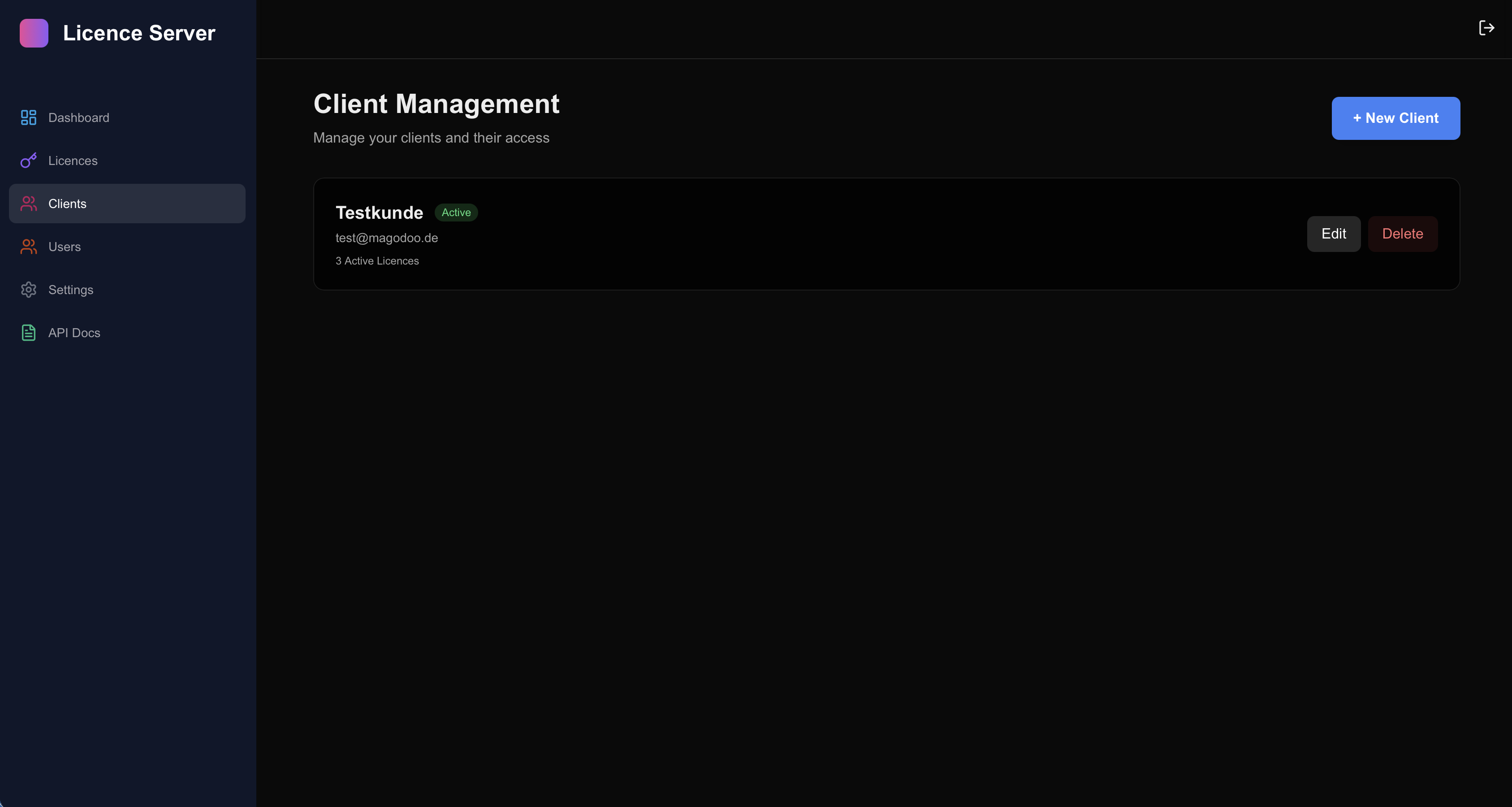Click the Licence Server logo square
Screen dimensions: 1512x807
tap(34, 33)
